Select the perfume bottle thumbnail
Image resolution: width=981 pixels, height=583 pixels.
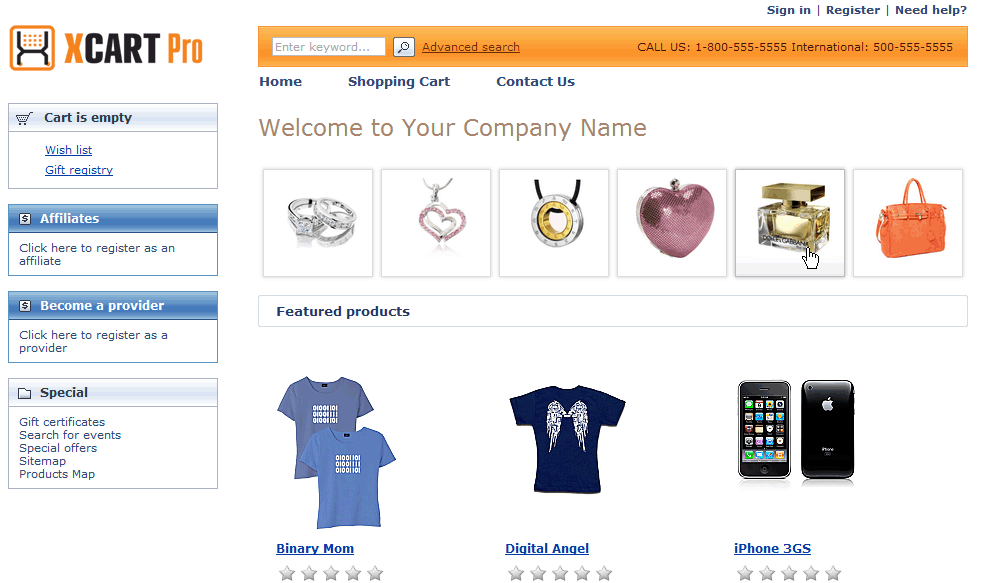coord(790,223)
